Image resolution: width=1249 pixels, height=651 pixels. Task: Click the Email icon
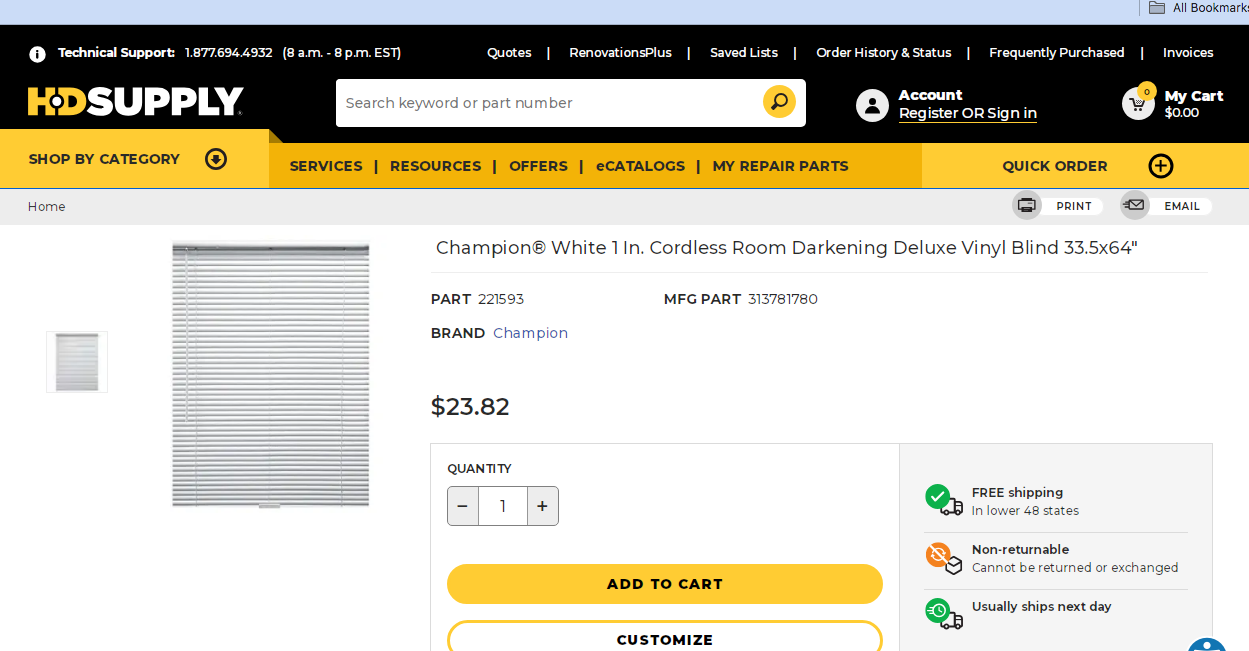click(x=1134, y=205)
